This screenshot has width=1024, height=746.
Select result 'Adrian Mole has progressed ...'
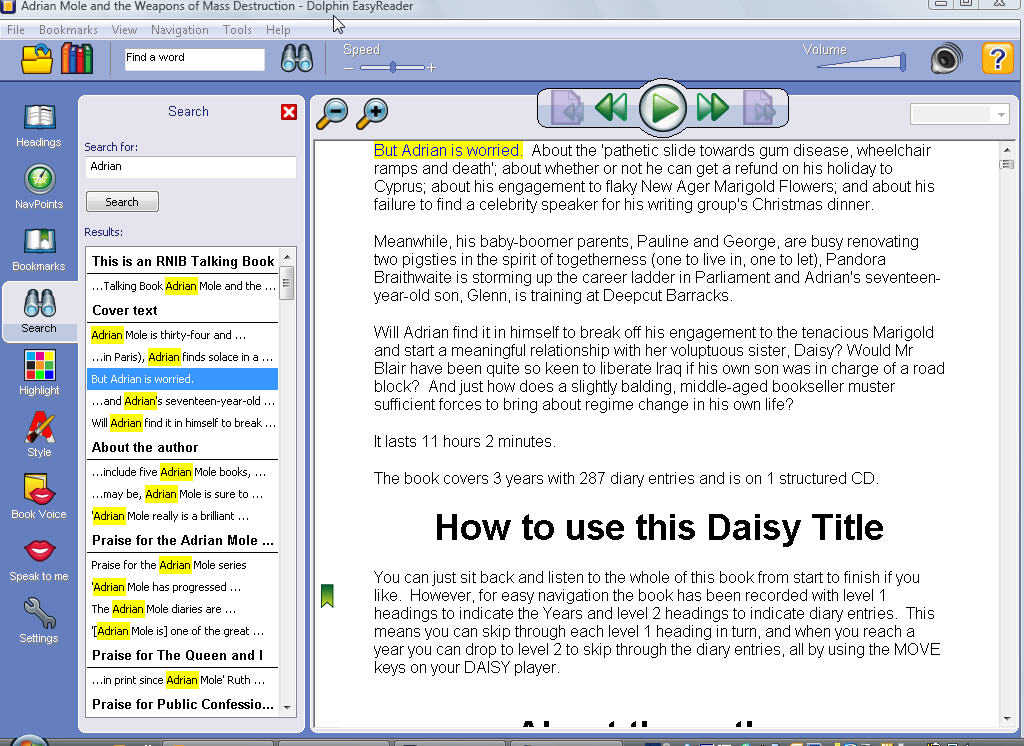183,587
